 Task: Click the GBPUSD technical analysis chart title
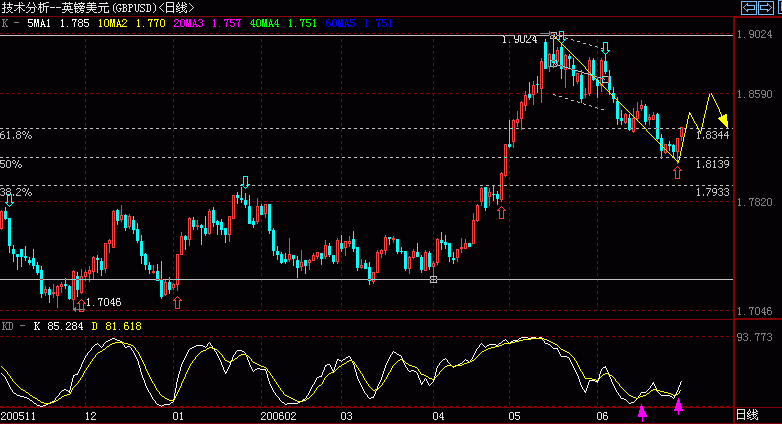98,7
